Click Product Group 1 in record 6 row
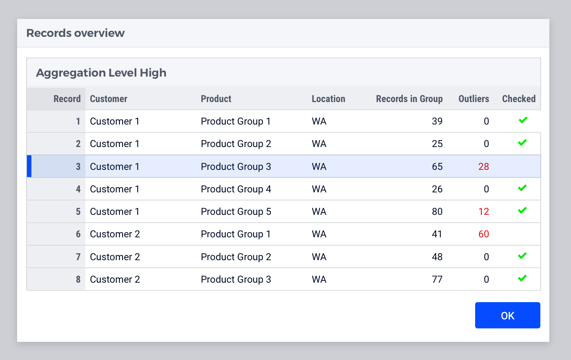The height and width of the screenshot is (360, 571). click(236, 234)
